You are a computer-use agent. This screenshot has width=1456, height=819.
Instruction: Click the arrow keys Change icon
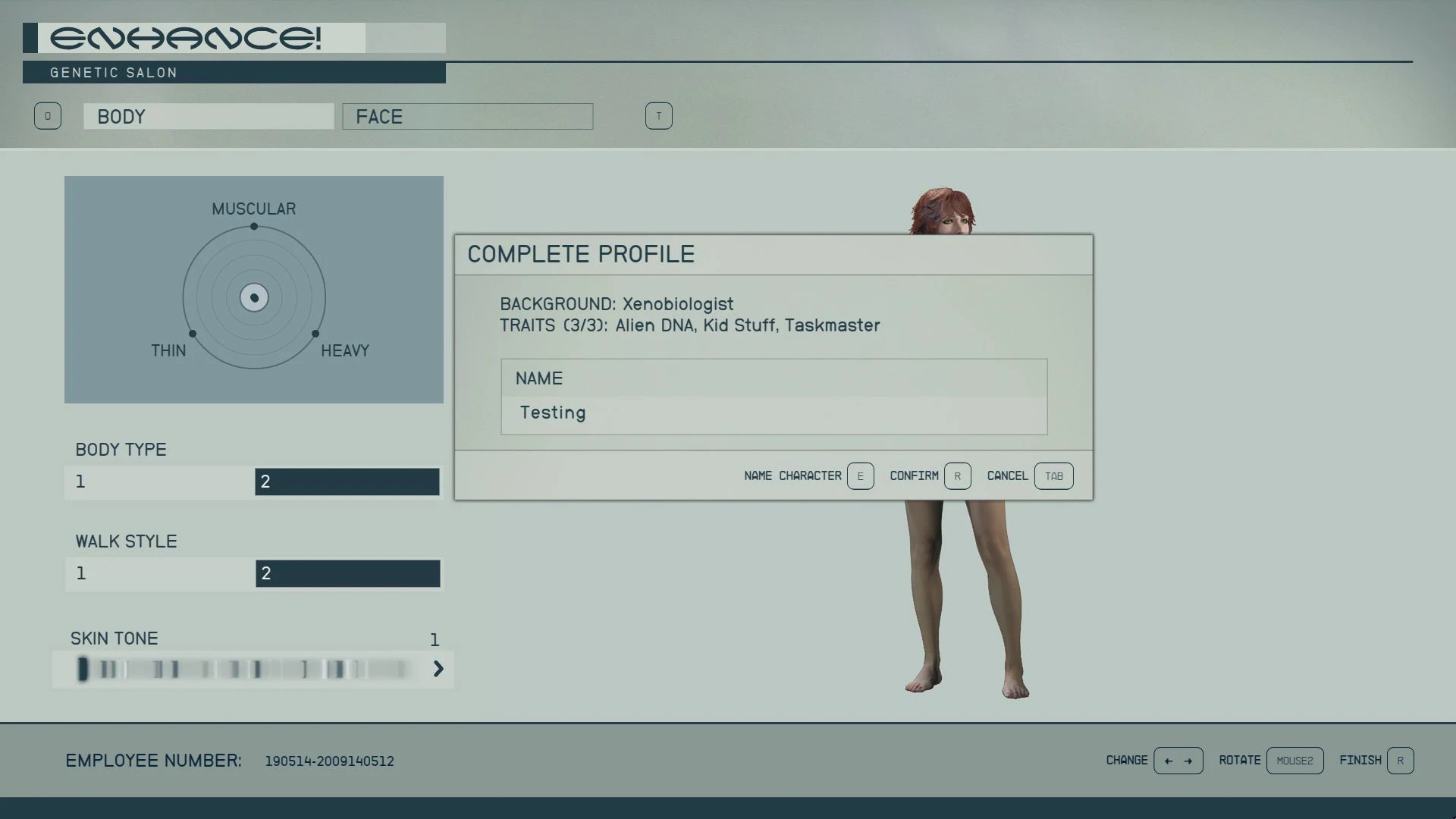click(x=1178, y=761)
